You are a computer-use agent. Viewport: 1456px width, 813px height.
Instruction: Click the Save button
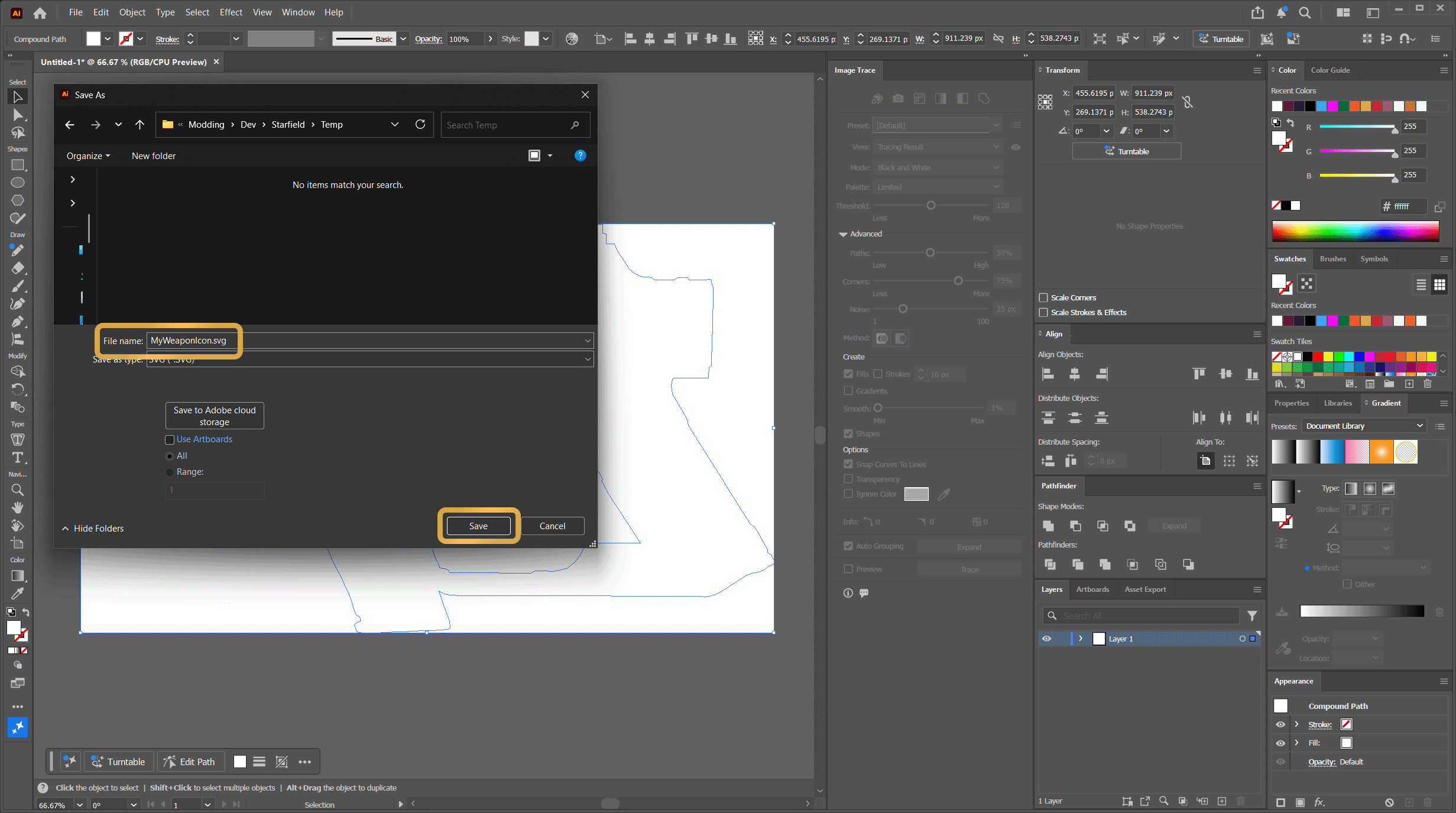tap(478, 526)
